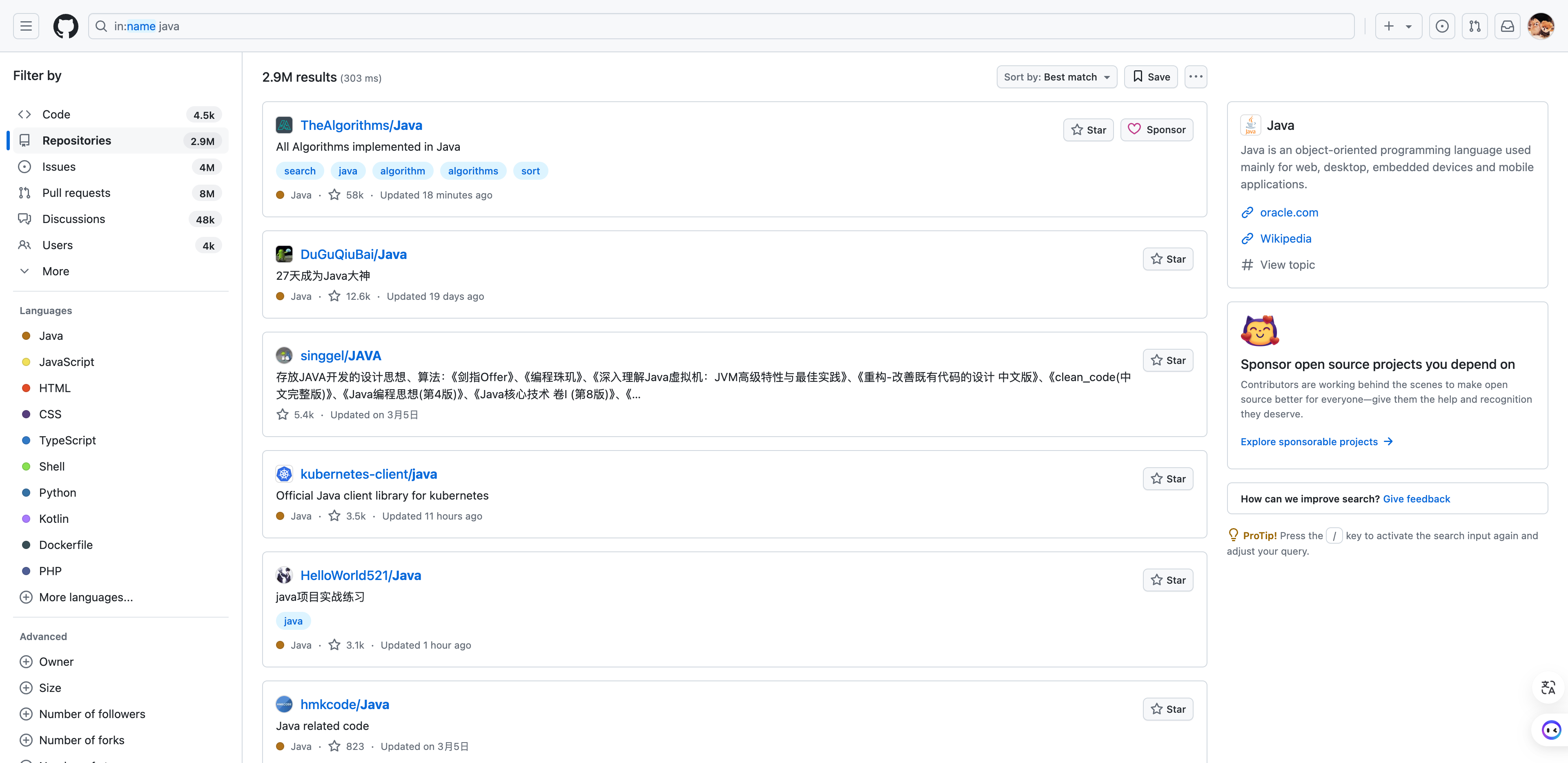Image resolution: width=1568 pixels, height=763 pixels.
Task: Filter results by Kotlin language
Action: (x=53, y=519)
